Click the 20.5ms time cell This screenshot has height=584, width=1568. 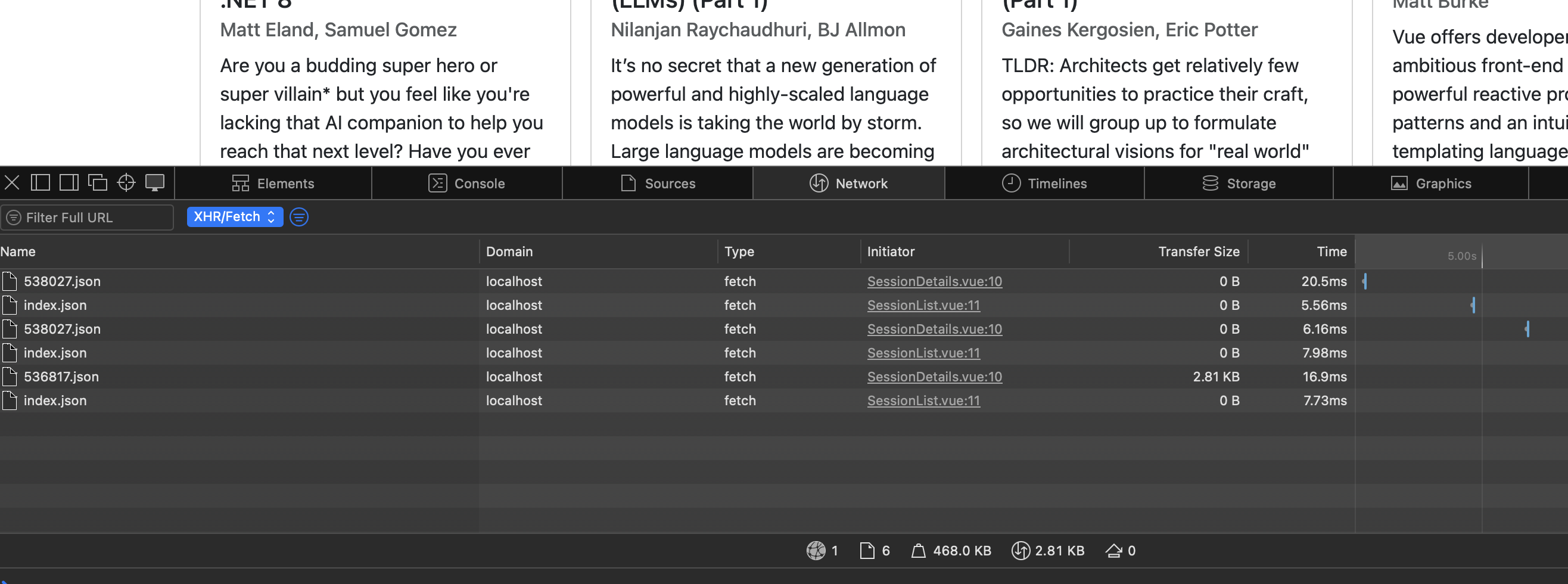(x=1324, y=281)
